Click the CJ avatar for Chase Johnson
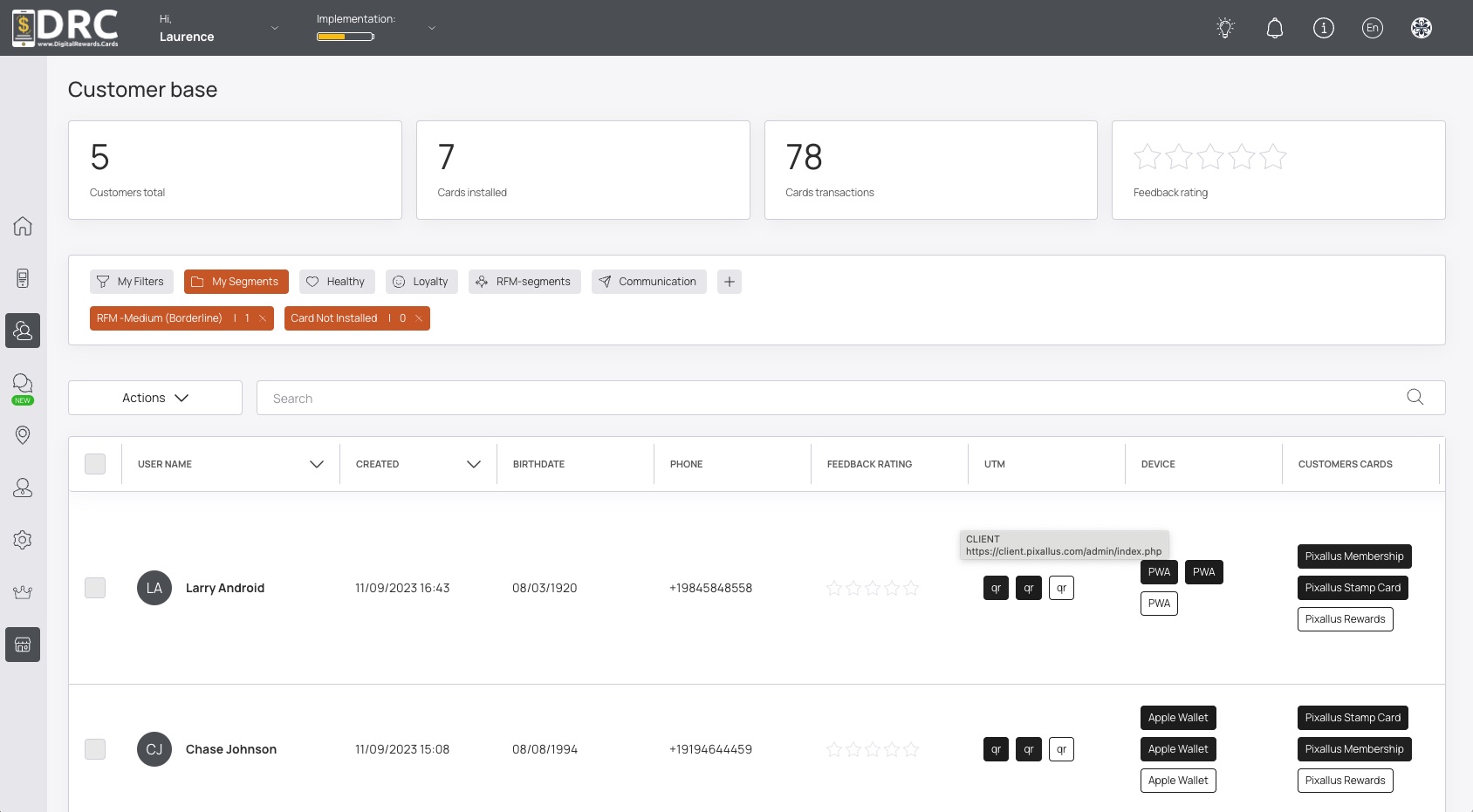The width and height of the screenshot is (1473, 812). click(154, 749)
